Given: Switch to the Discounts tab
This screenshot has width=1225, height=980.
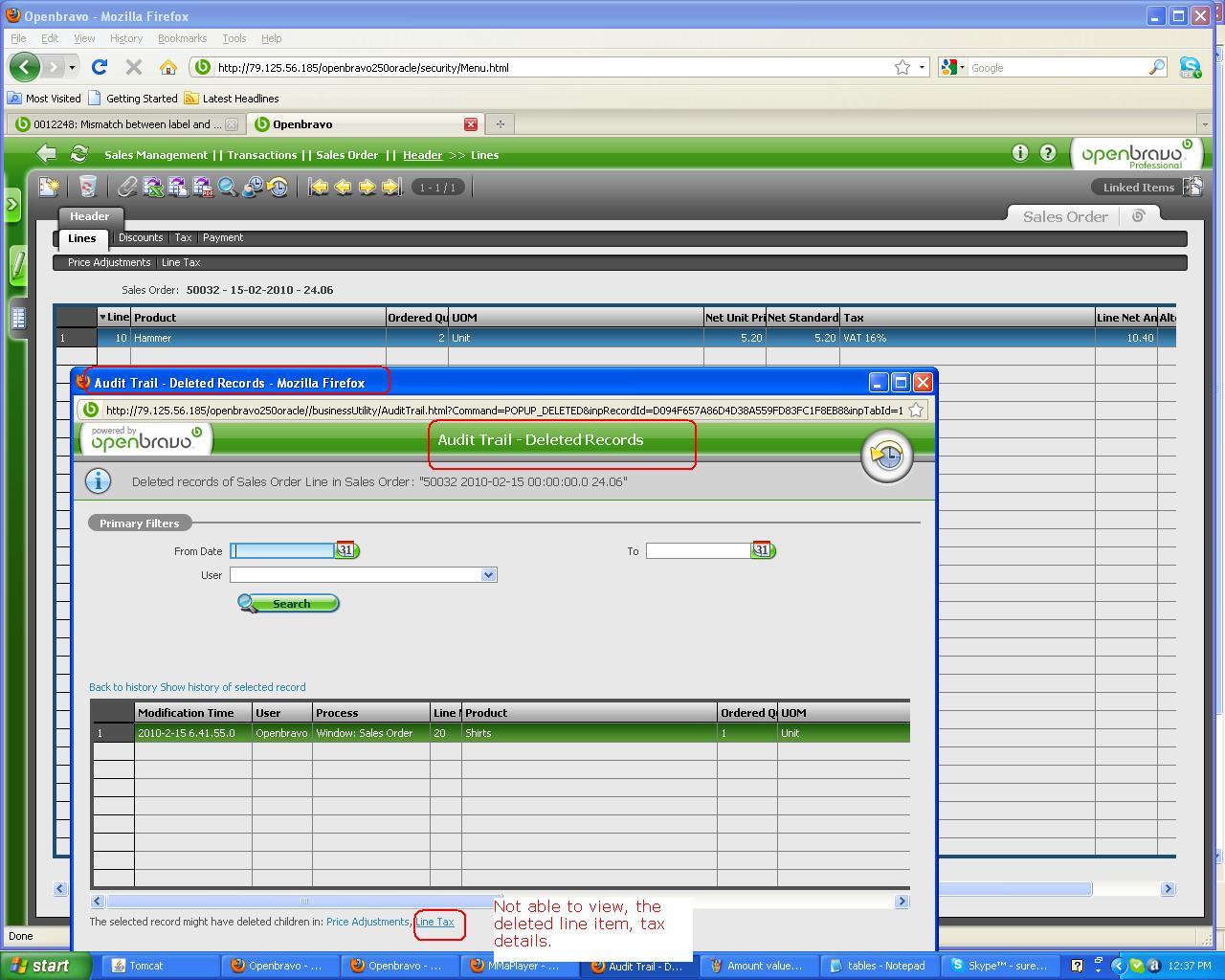Looking at the screenshot, I should 141,237.
